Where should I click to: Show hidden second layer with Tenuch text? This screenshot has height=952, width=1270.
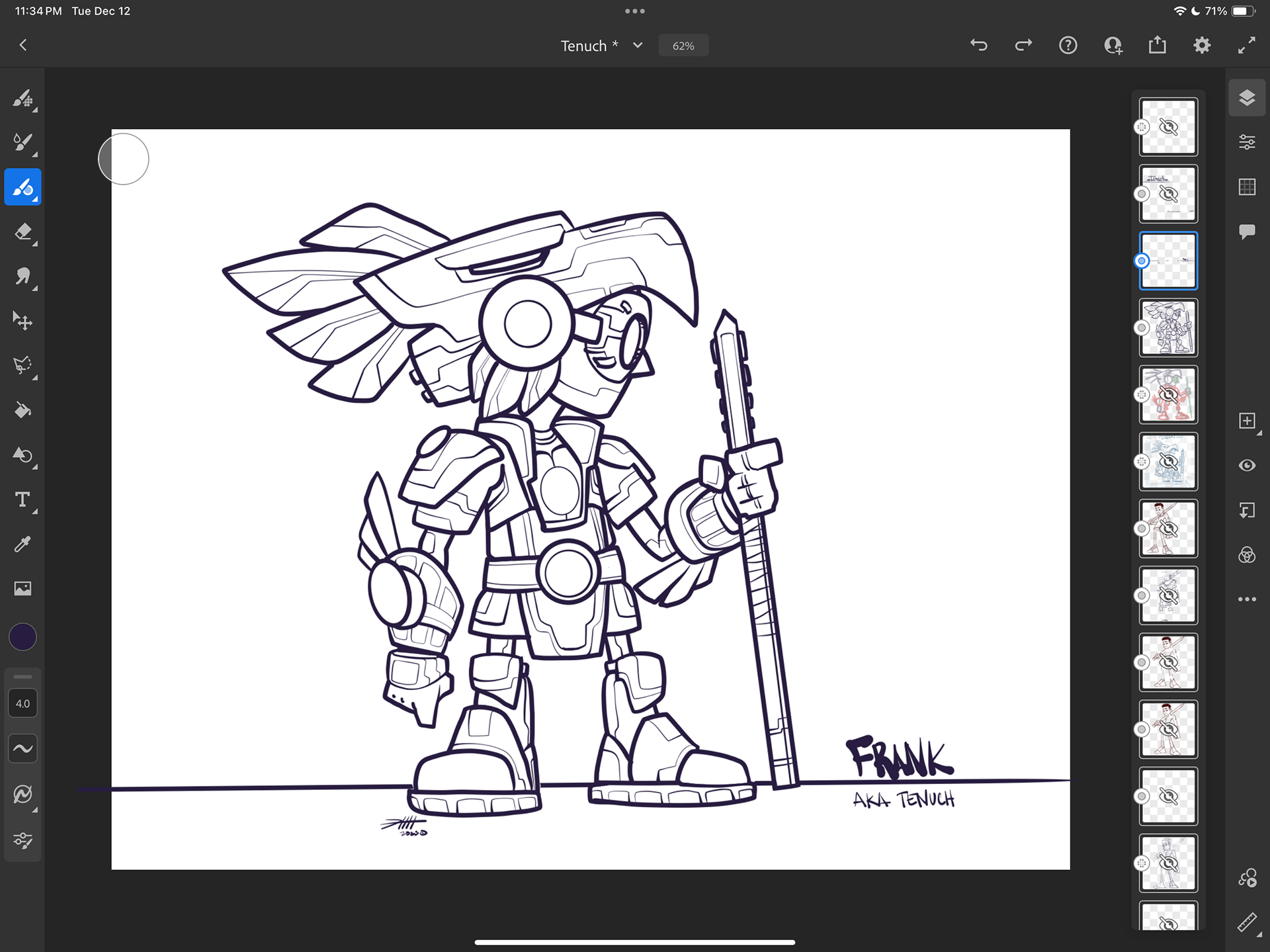tap(1168, 194)
